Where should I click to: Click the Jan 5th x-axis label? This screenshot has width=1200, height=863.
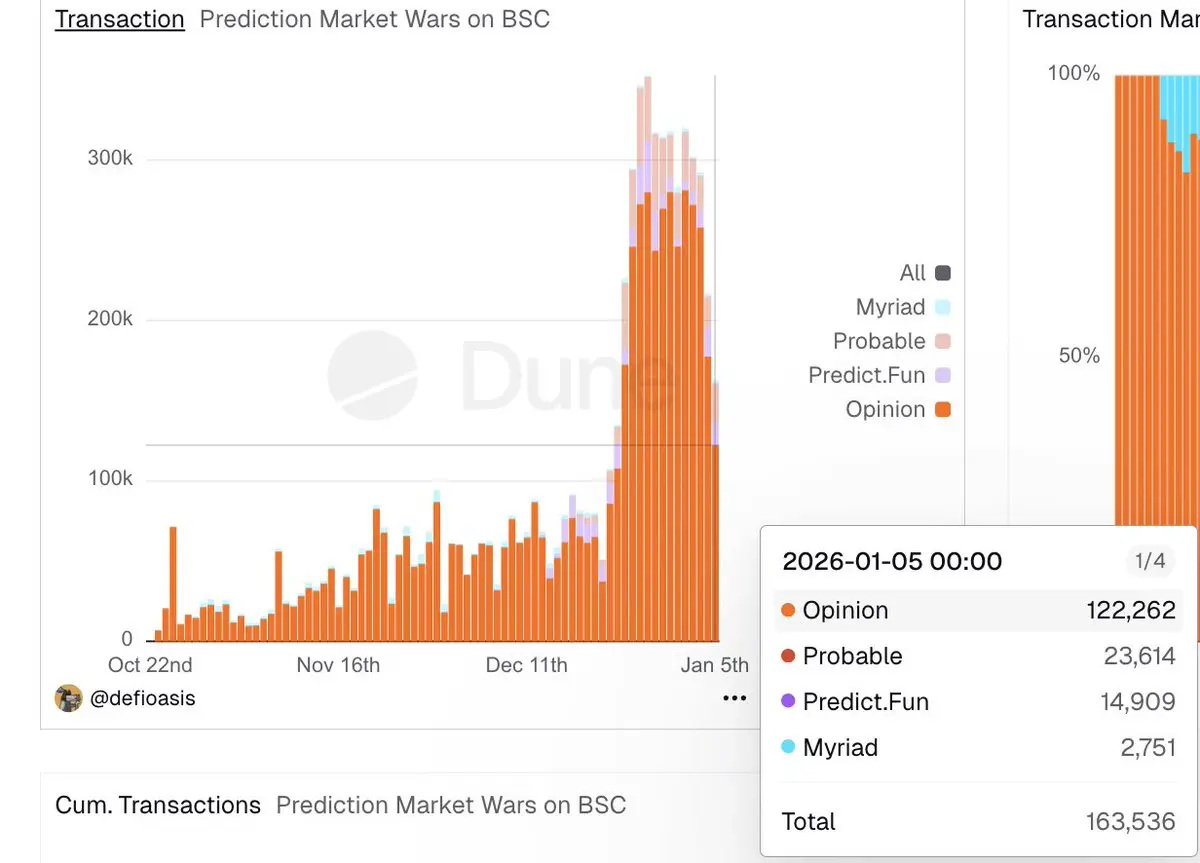[x=714, y=665]
